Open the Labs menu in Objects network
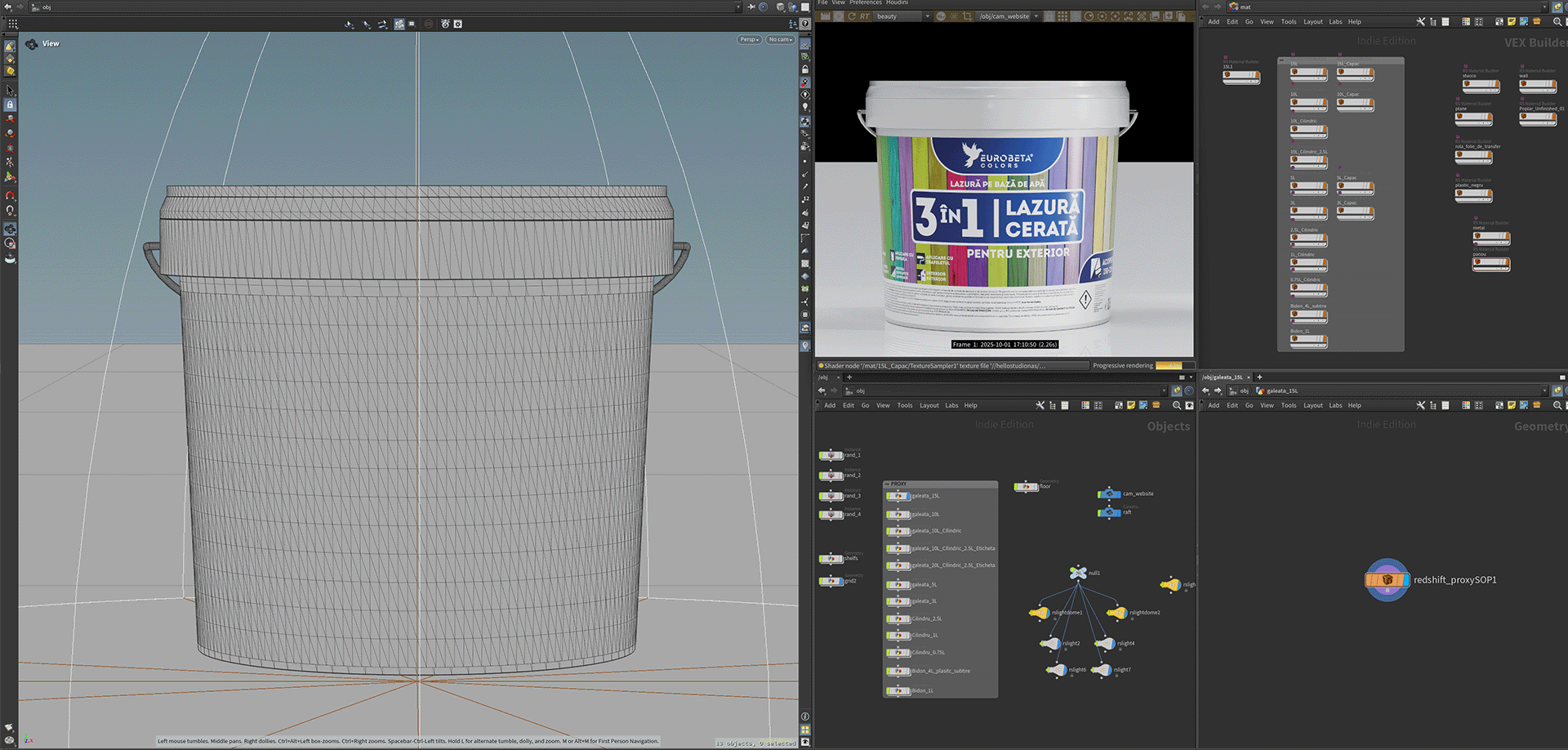Image resolution: width=1568 pixels, height=750 pixels. tap(951, 405)
